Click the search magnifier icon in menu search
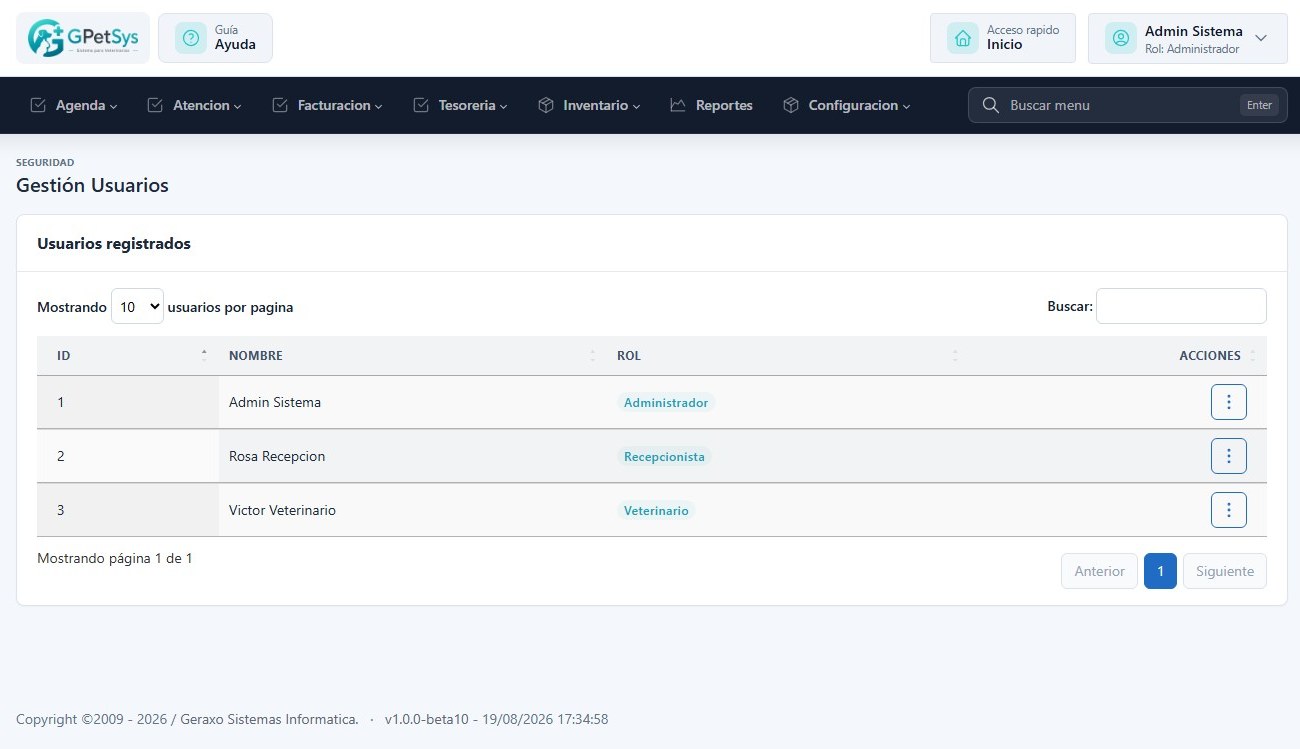Image resolution: width=1300 pixels, height=749 pixels. [991, 105]
